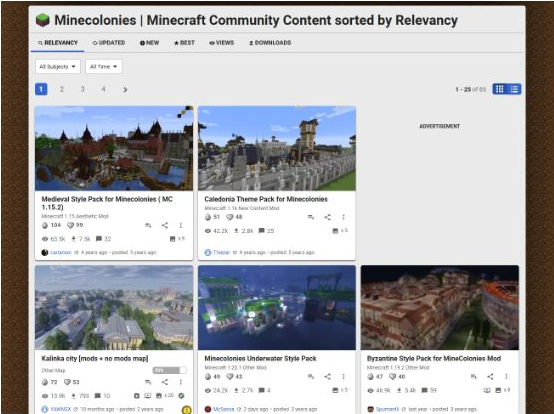Share the Minecolonies Underwater Style Pack
Screen dimensions: 554x414
point(328,377)
